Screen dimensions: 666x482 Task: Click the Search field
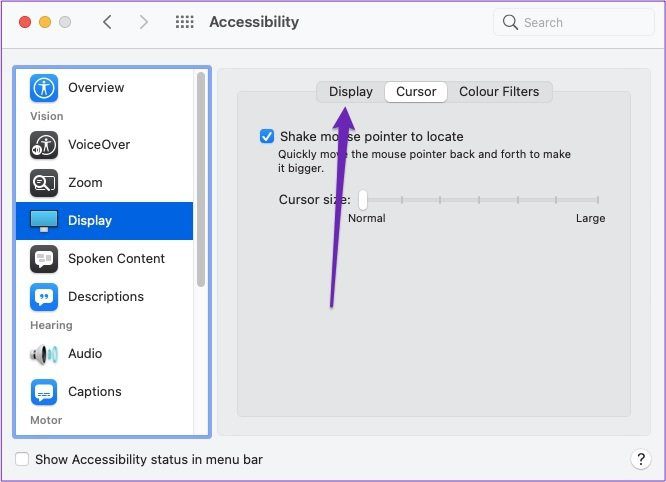coord(574,22)
